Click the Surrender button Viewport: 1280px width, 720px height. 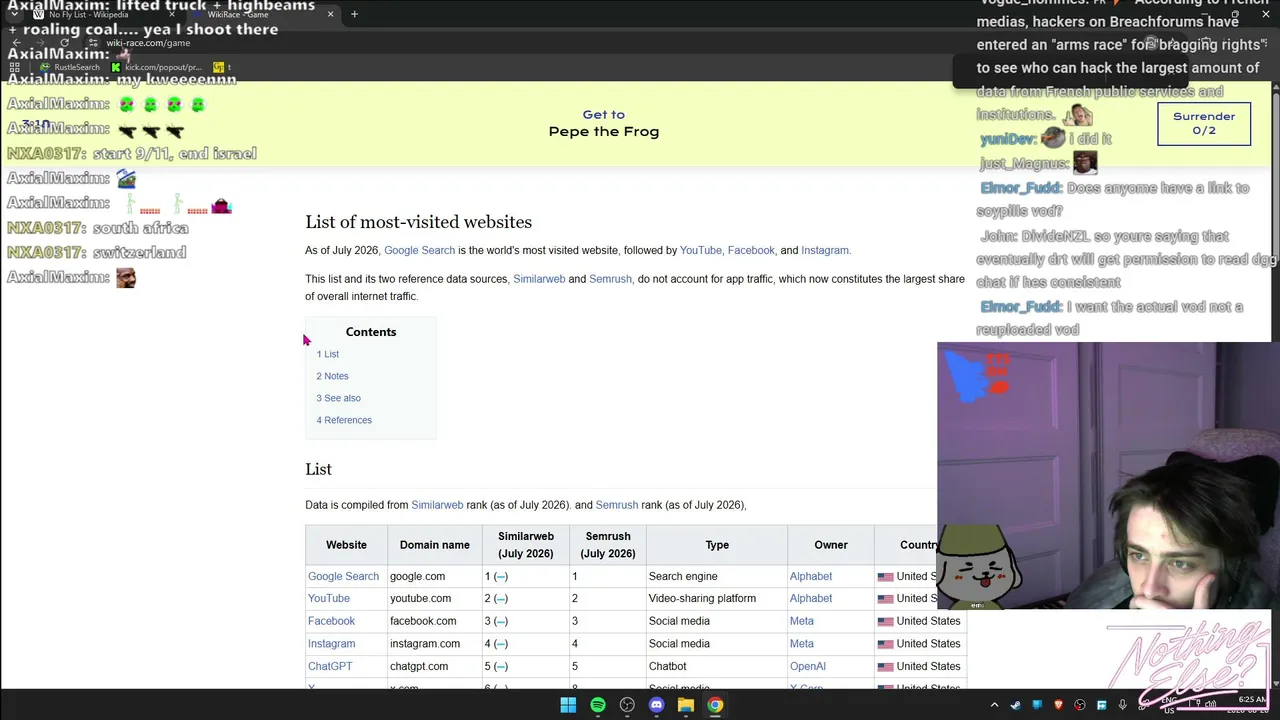tap(1204, 123)
